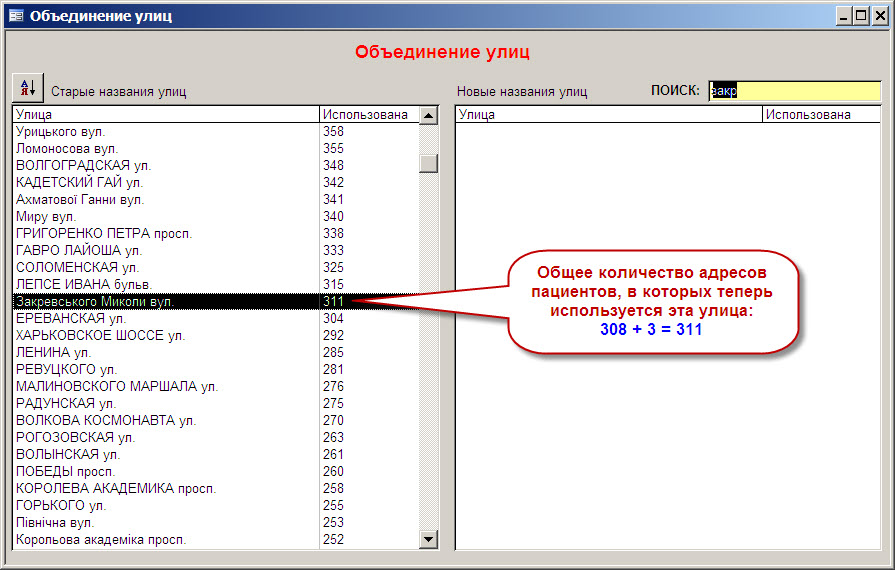Select row 'РЕВУЦКОГО ул.'
895x570 pixels.
(216, 369)
